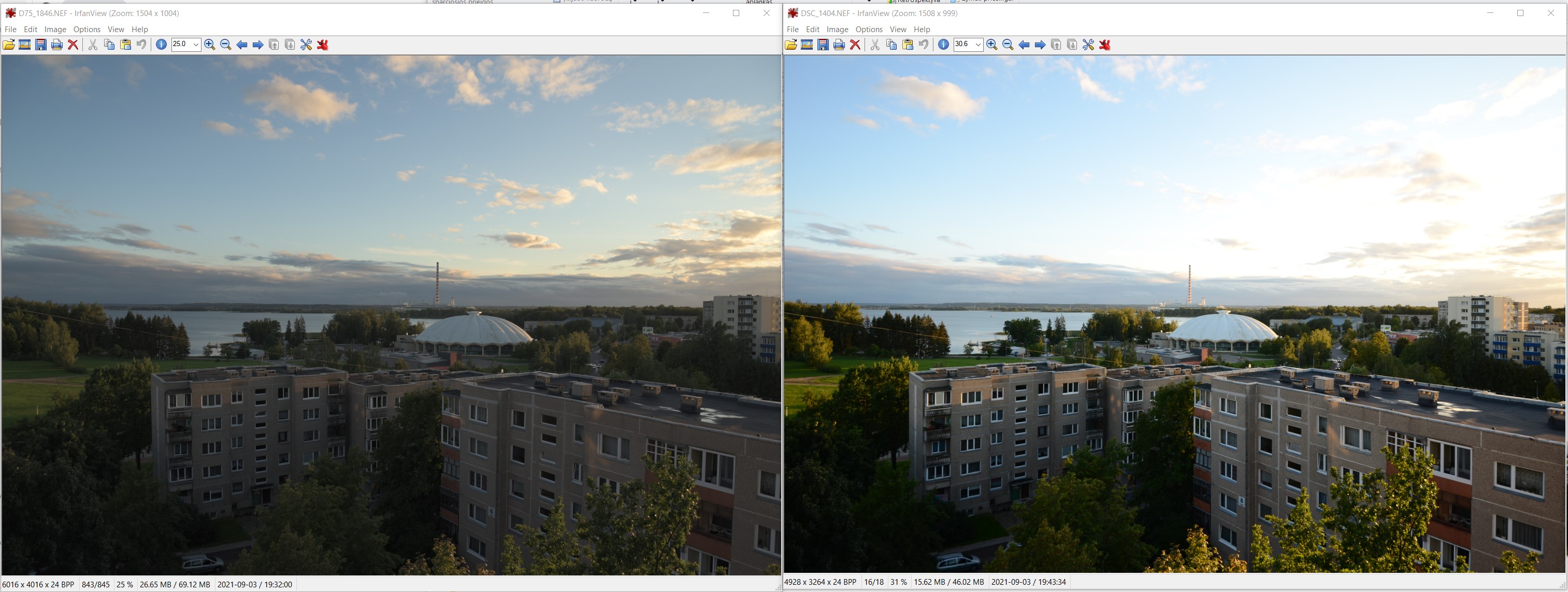The image size is (1568, 592).
Task: Open settings wrench icon in right window
Action: click(1088, 45)
